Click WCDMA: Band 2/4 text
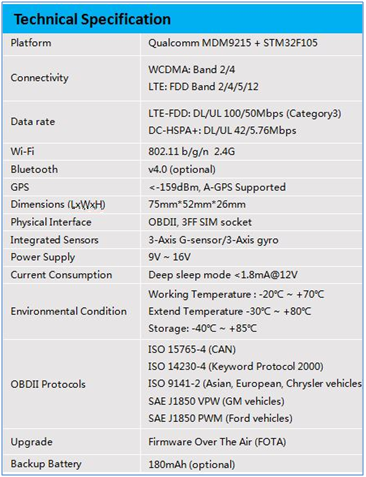The width and height of the screenshot is (366, 477). pos(191,69)
